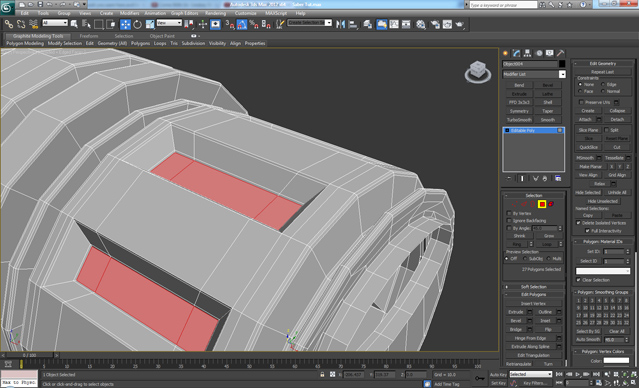
Task: Pick the Rectangular Selection Region tool
Action: click(98, 24)
